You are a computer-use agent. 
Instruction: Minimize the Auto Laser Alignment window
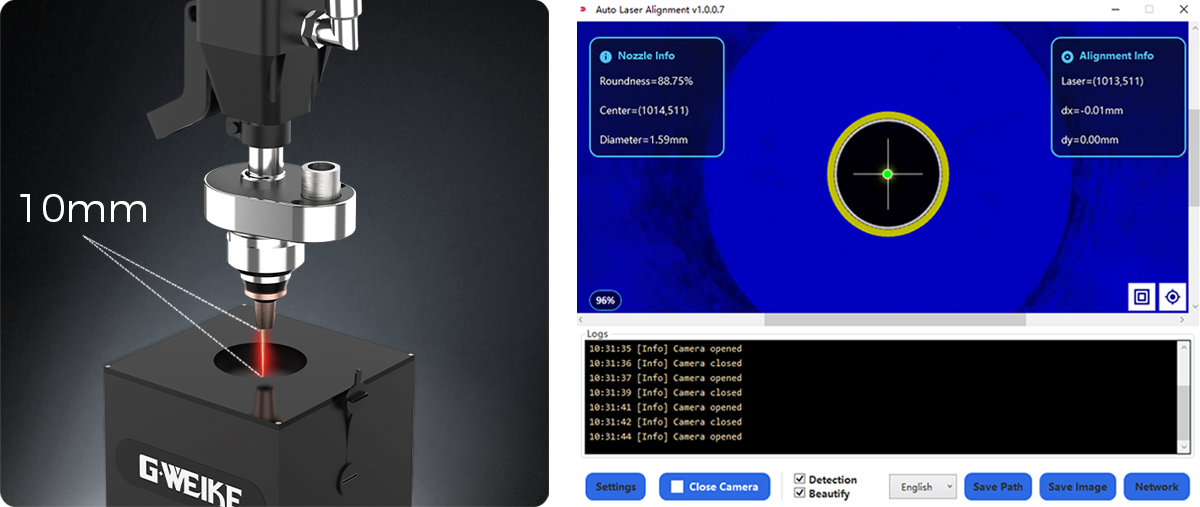click(x=1113, y=9)
